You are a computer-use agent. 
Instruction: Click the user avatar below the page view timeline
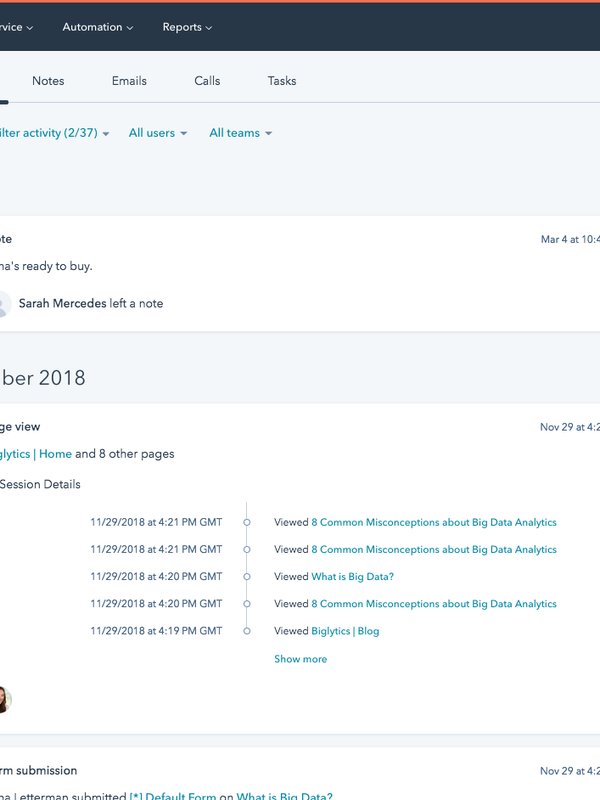[3, 699]
